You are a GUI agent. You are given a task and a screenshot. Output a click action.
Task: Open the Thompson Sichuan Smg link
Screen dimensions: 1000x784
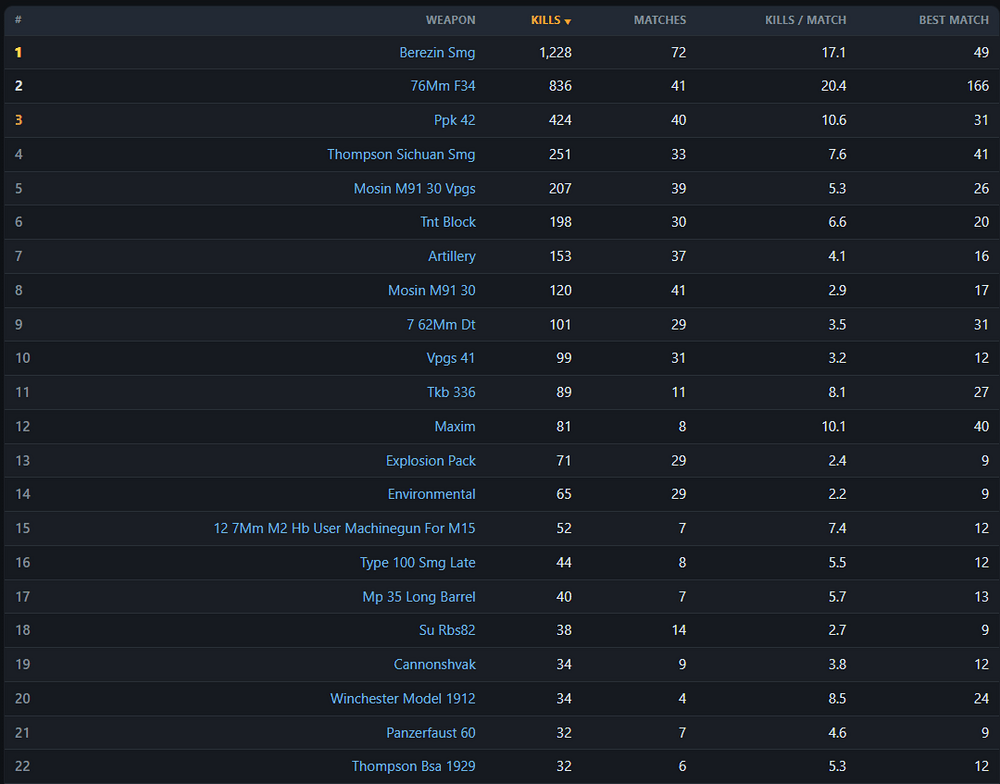pos(401,154)
